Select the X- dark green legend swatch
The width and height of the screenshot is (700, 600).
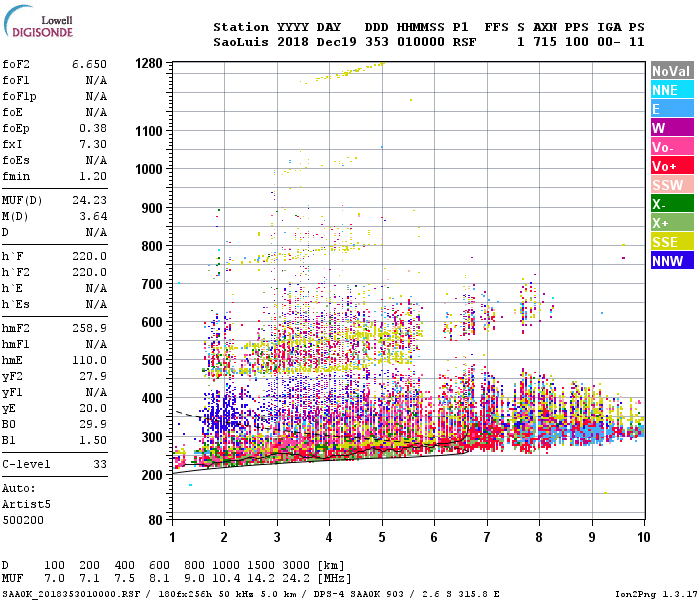click(672, 204)
